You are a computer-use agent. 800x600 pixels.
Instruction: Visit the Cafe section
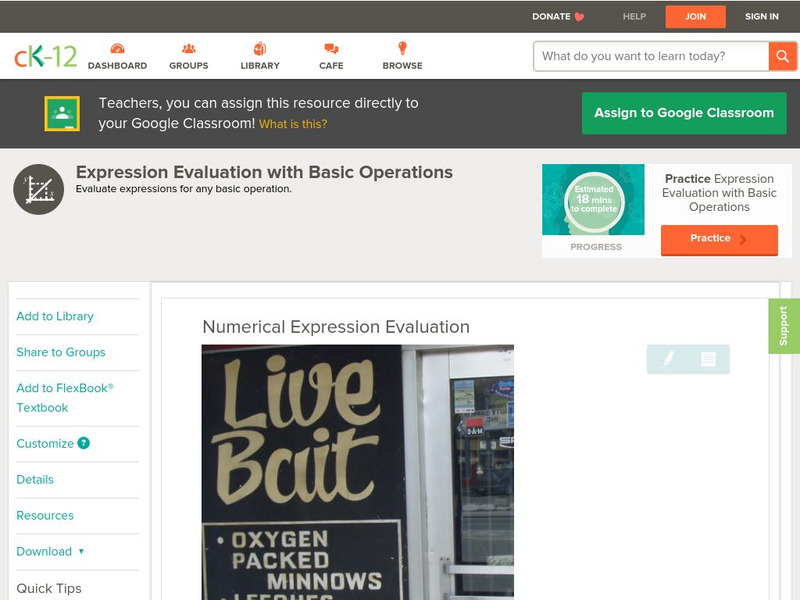[x=331, y=56]
